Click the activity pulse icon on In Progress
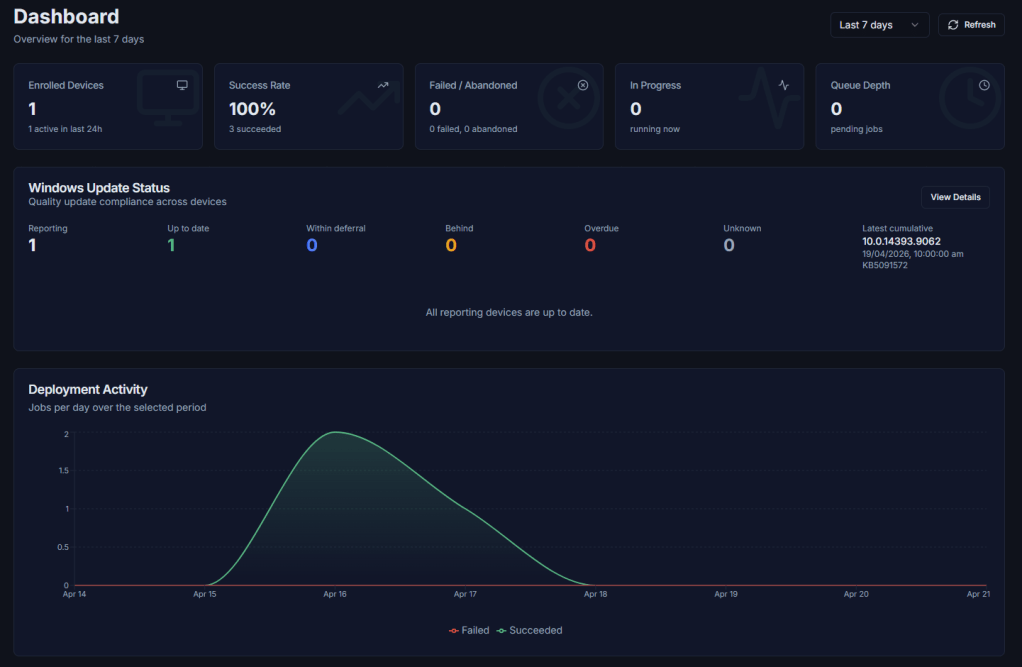 [x=784, y=85]
